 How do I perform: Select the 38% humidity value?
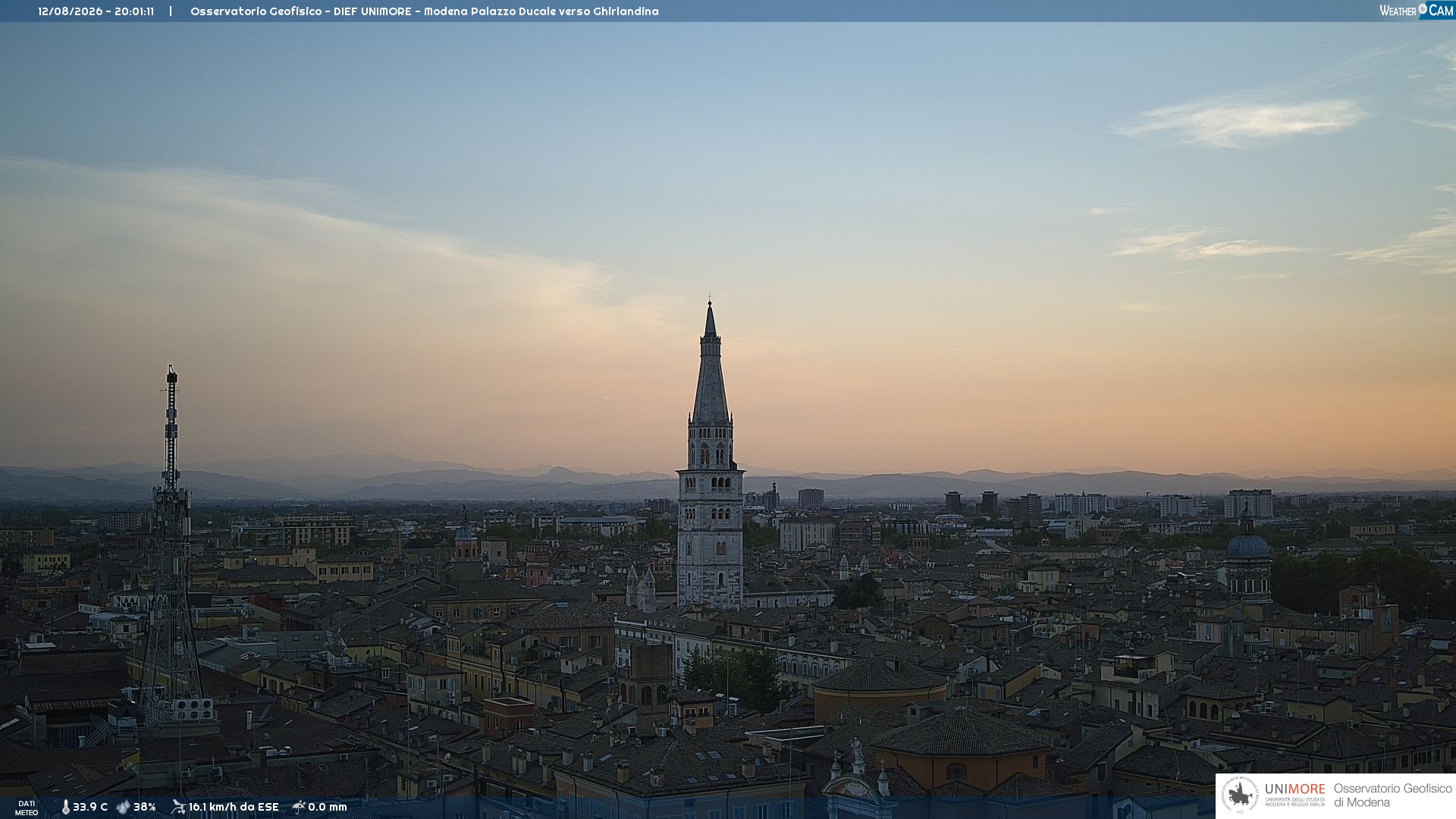click(x=145, y=808)
